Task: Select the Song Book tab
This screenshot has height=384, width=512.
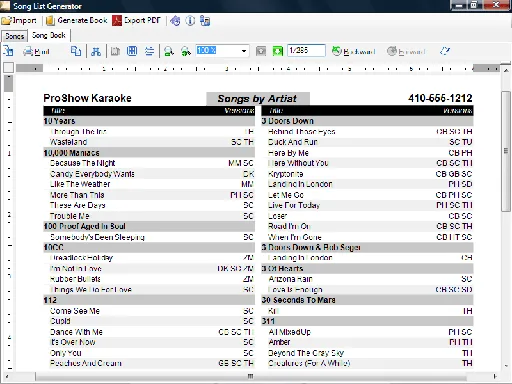Action: click(49, 35)
